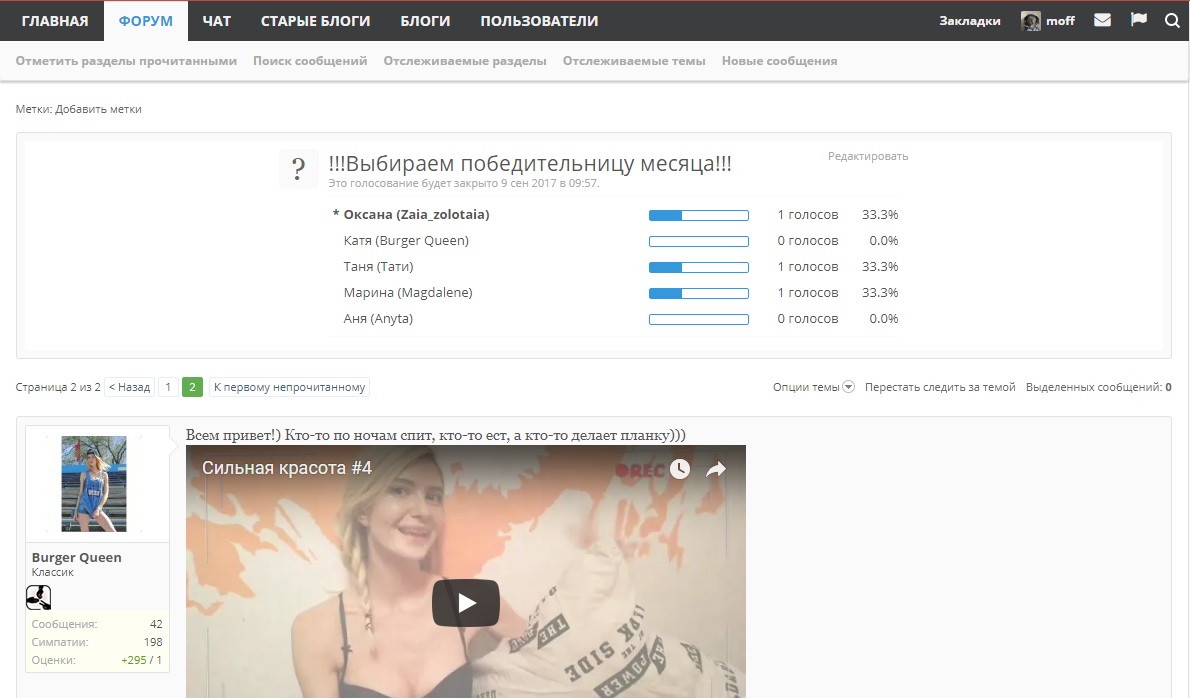This screenshot has width=1190, height=698.
Task: Click Добавить метки link
Action: 98,109
